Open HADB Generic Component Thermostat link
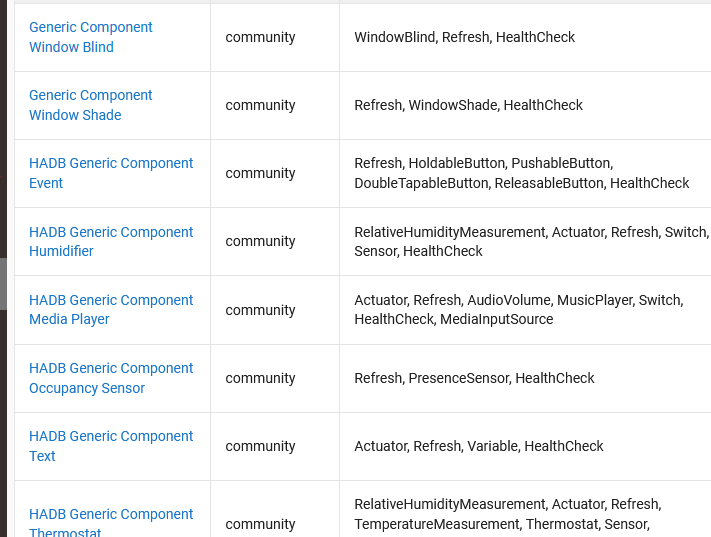711x537 pixels. tap(111, 524)
